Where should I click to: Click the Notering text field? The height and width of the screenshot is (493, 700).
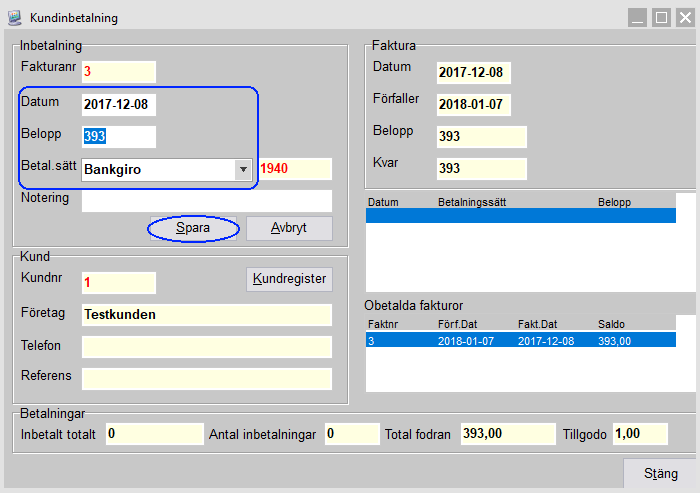click(206, 201)
